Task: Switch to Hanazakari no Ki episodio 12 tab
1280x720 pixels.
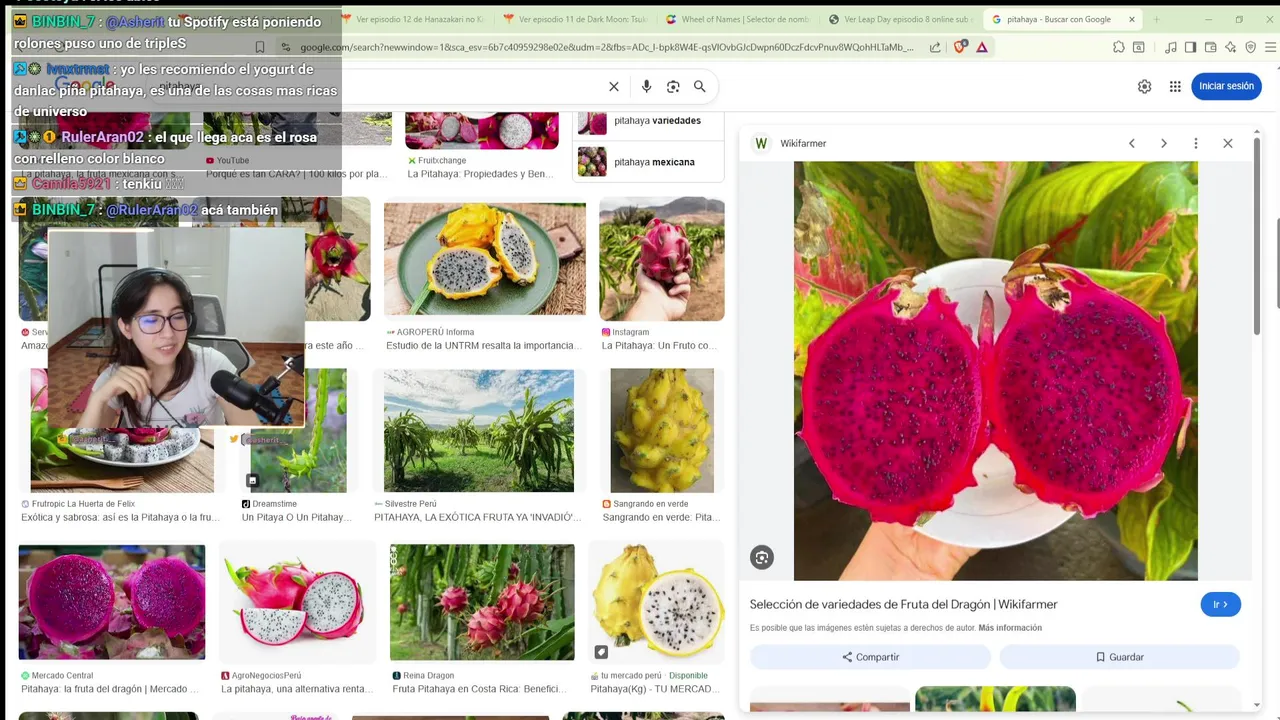Action: 412,19
